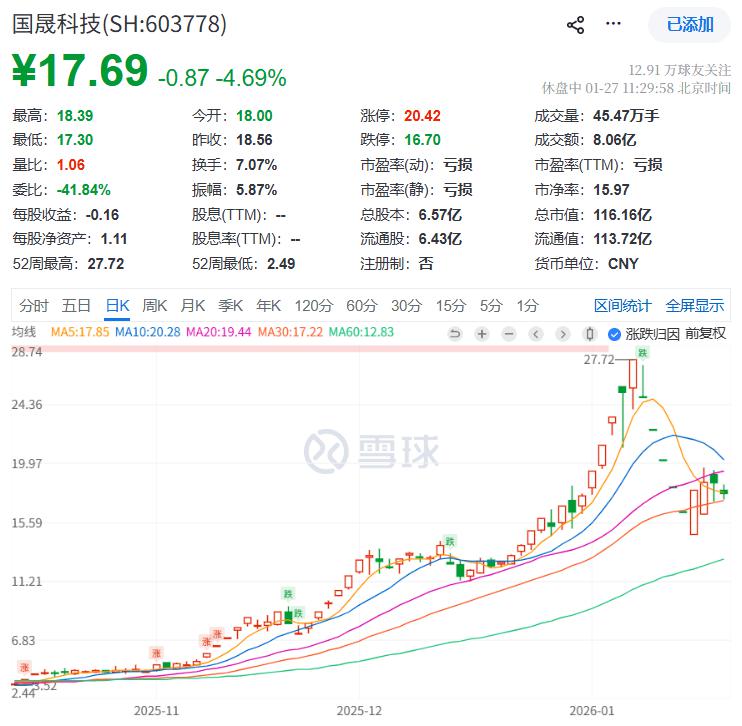This screenshot has width=742, height=726.
Task: Open the 前复权 adjustment dropdown
Action: click(706, 333)
